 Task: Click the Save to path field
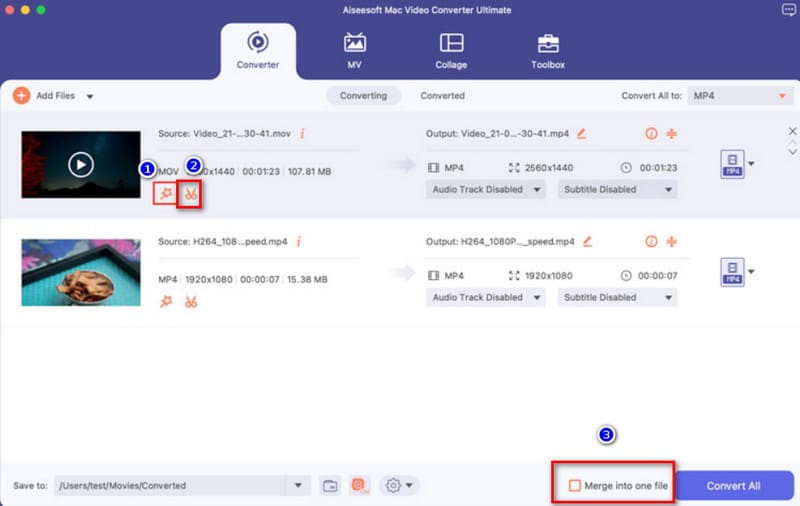[x=172, y=486]
